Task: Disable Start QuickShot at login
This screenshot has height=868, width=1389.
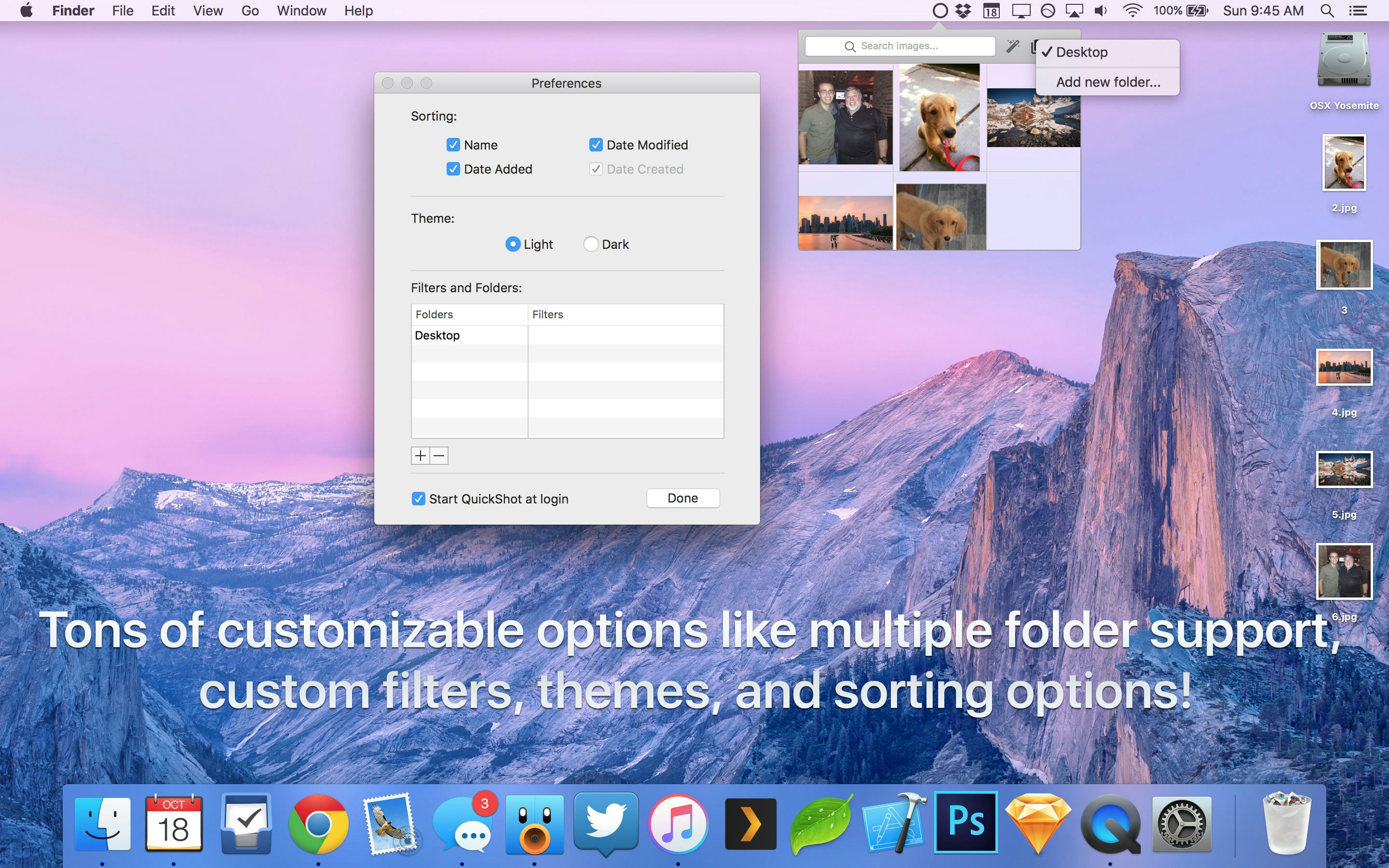Action: pyautogui.click(x=419, y=499)
